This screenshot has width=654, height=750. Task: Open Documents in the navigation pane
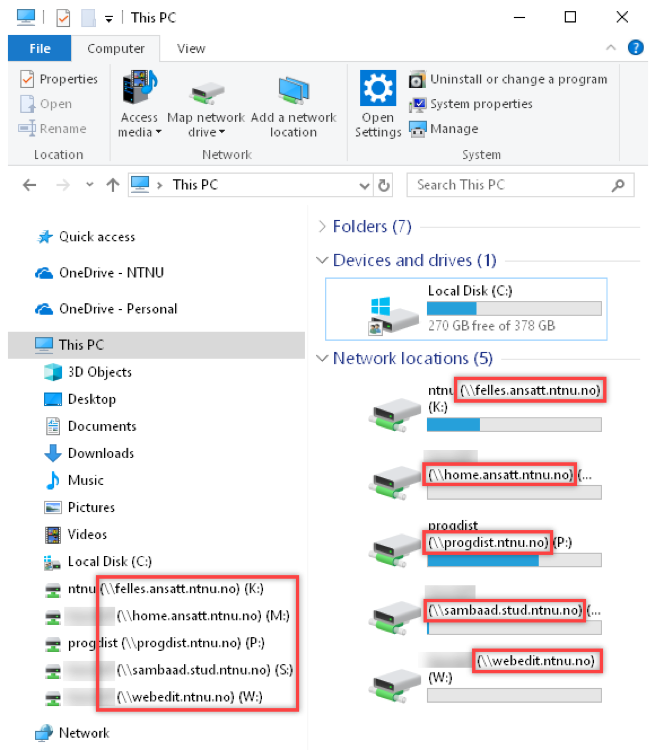[x=90, y=426]
